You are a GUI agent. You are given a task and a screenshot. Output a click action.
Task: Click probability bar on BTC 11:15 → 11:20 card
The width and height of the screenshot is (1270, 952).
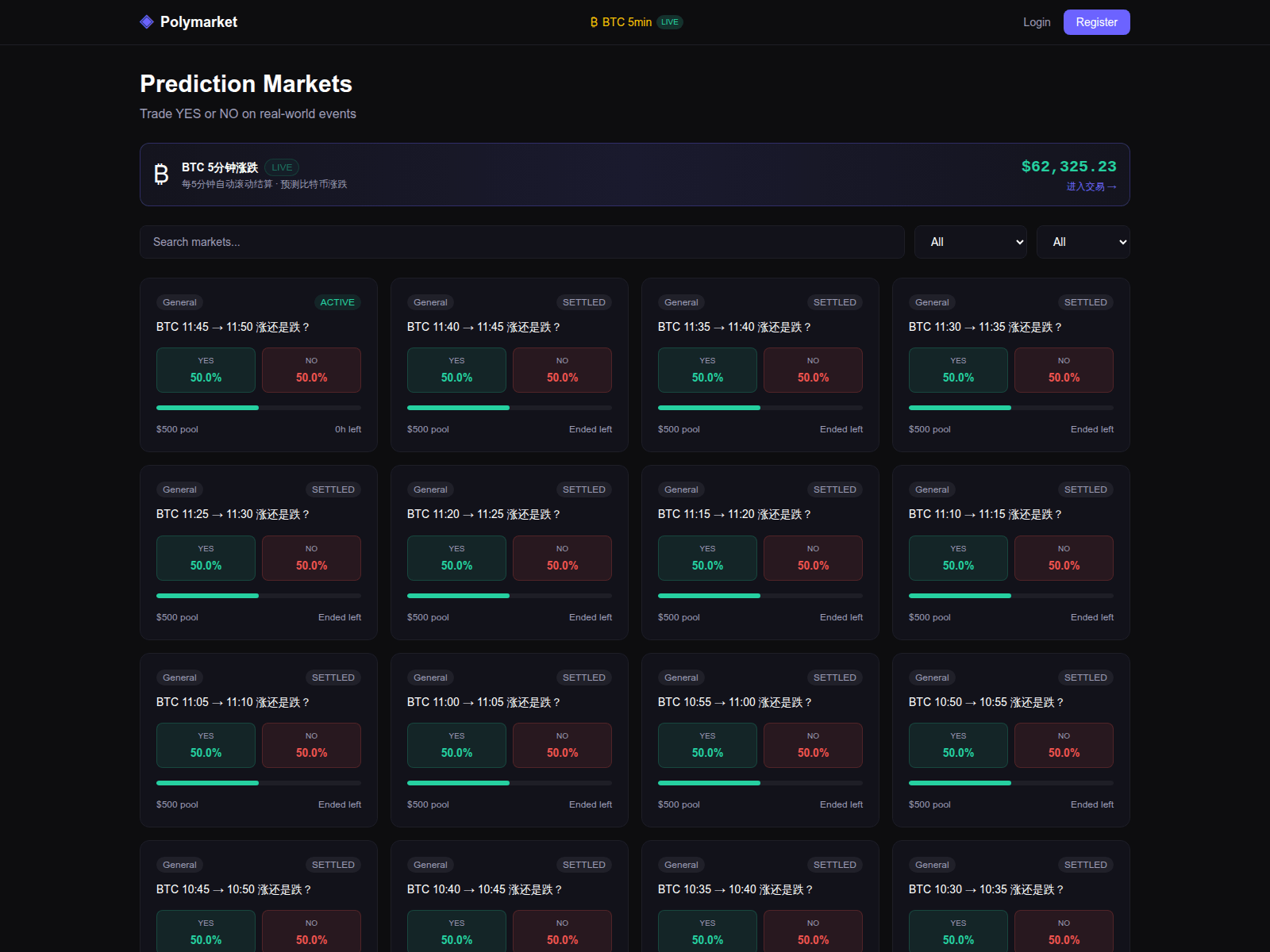pos(760,595)
